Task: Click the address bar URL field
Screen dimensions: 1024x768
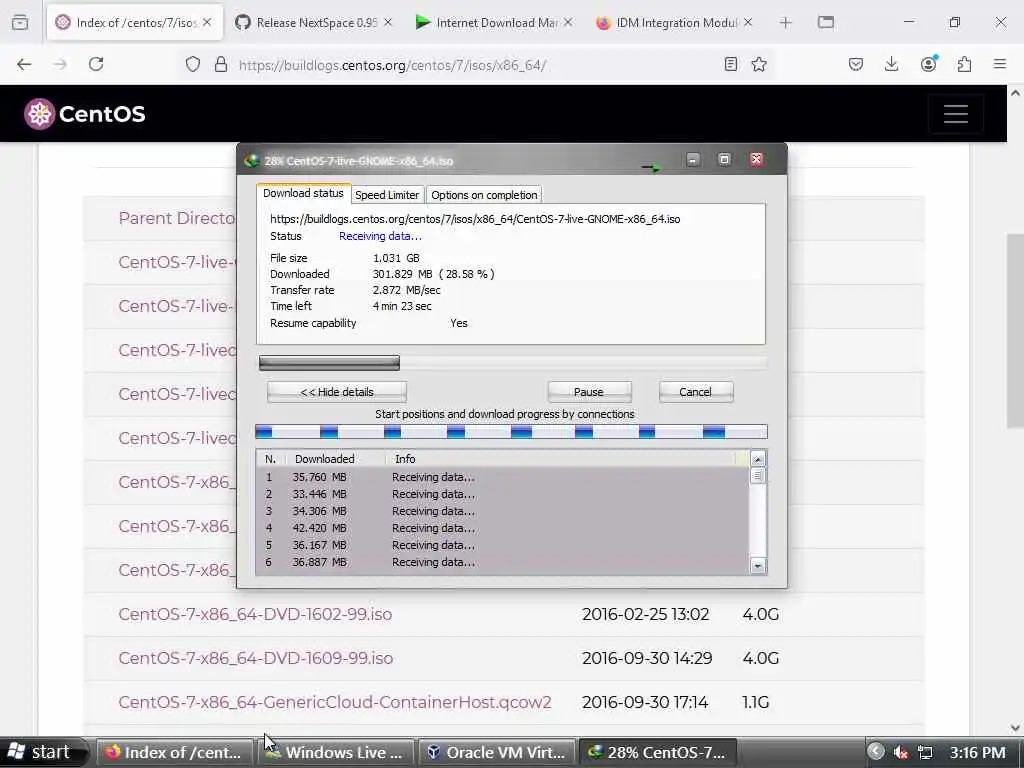Action: coord(477,65)
